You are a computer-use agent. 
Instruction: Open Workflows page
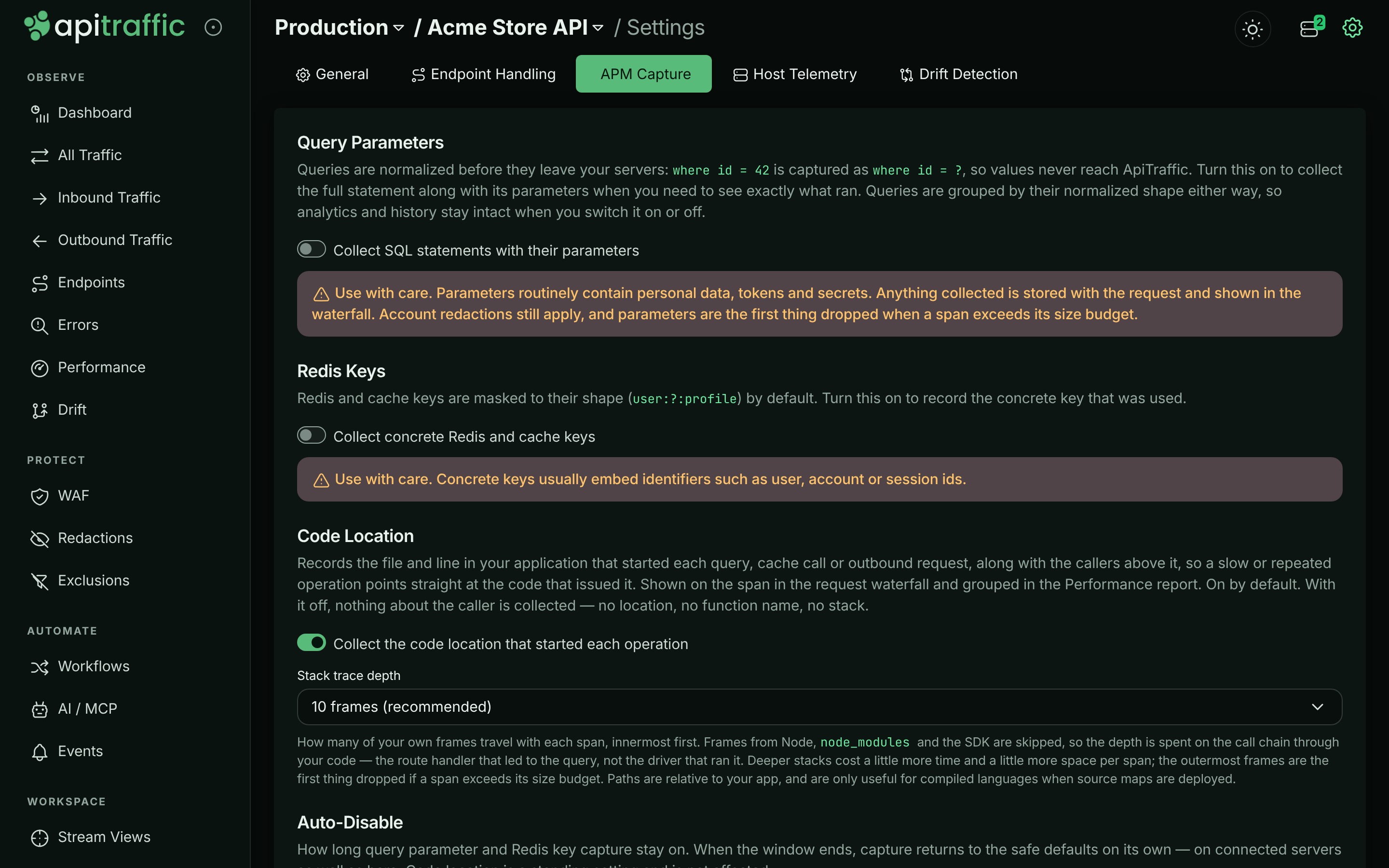click(x=80, y=666)
